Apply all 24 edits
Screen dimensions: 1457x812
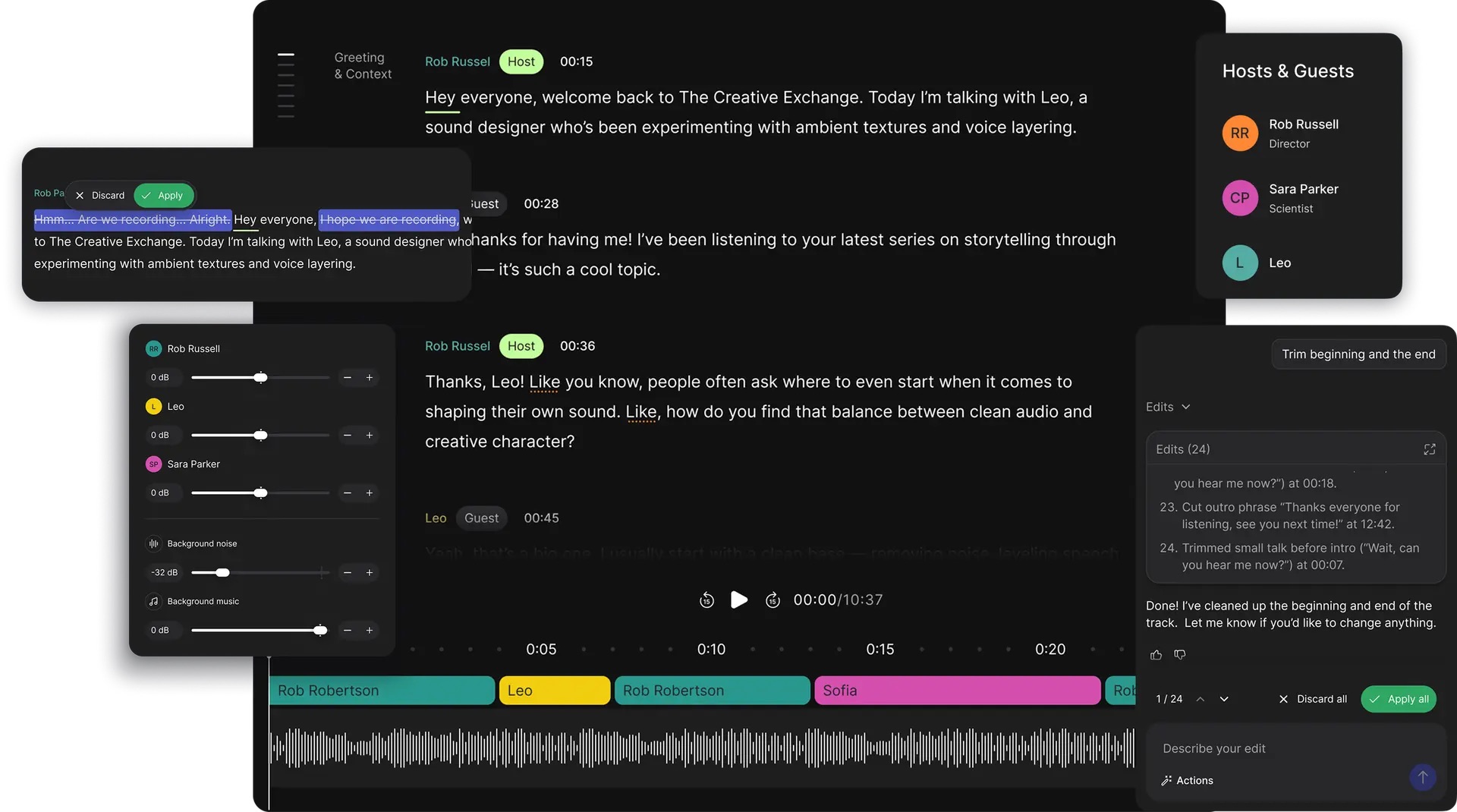tap(1399, 699)
